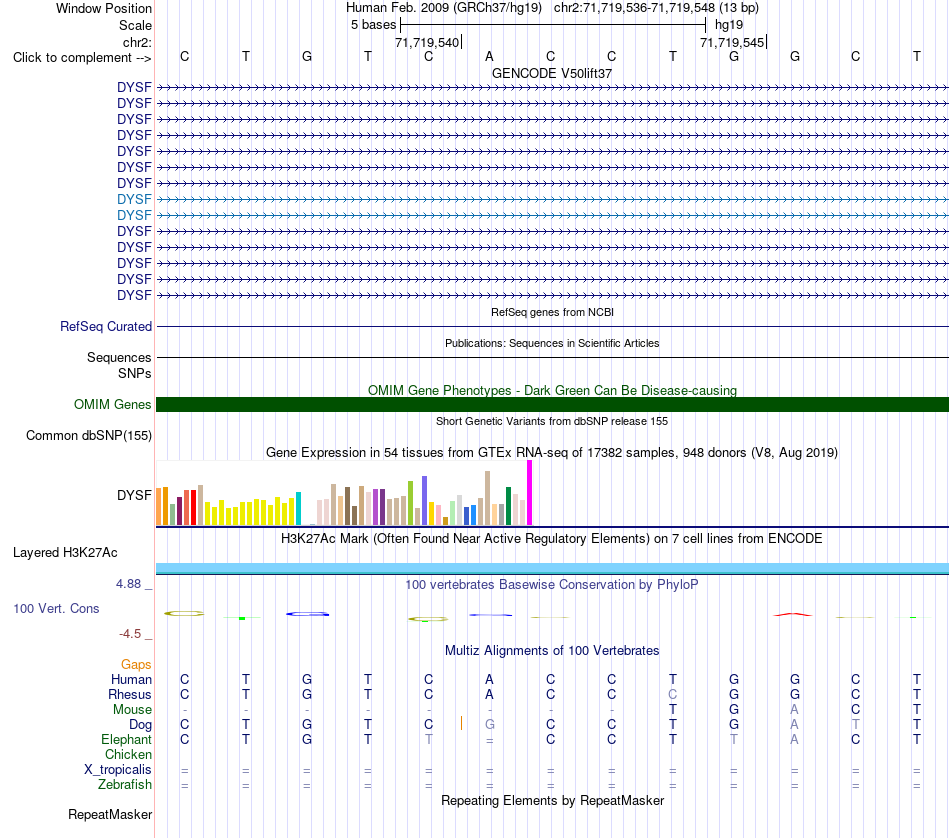Click the A base in Elephant row

[794, 739]
